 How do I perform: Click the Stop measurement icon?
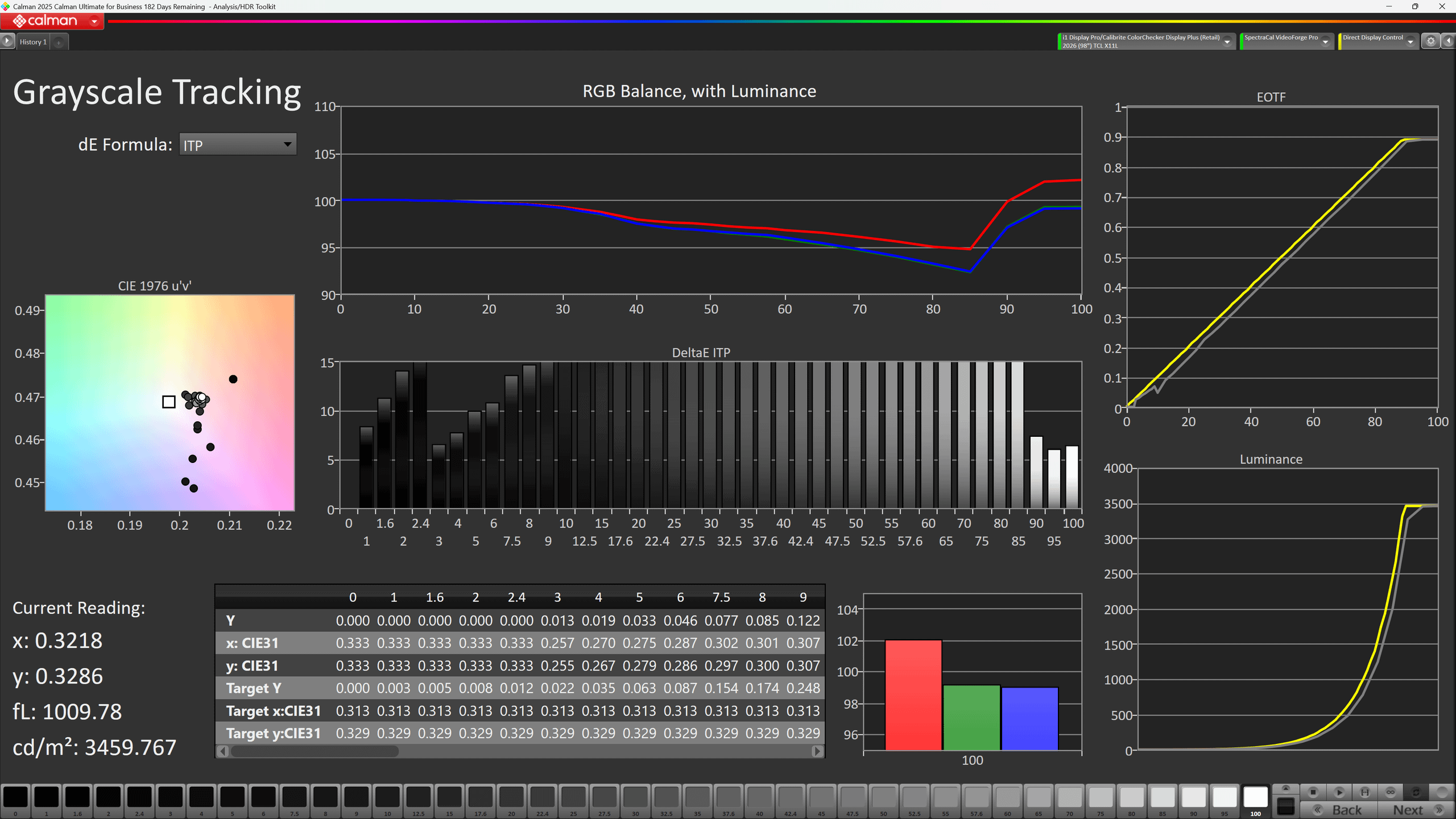[1313, 792]
